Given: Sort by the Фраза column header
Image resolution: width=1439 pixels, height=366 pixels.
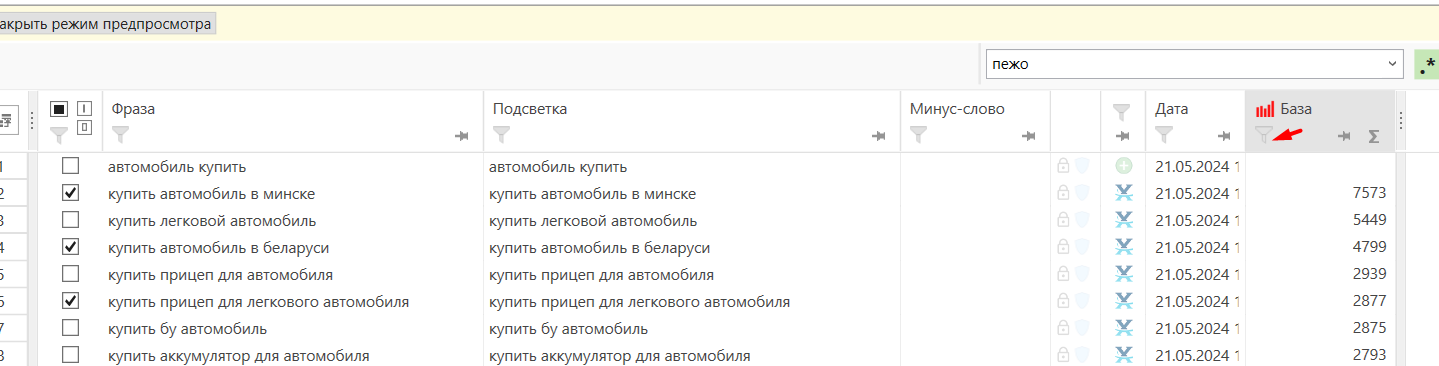Looking at the screenshot, I should [133, 108].
